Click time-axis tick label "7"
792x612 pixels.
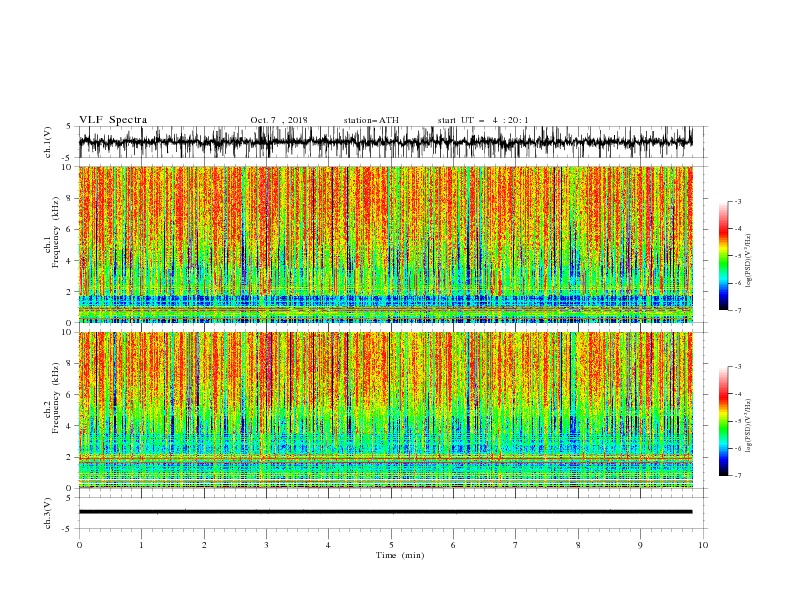[x=516, y=545]
